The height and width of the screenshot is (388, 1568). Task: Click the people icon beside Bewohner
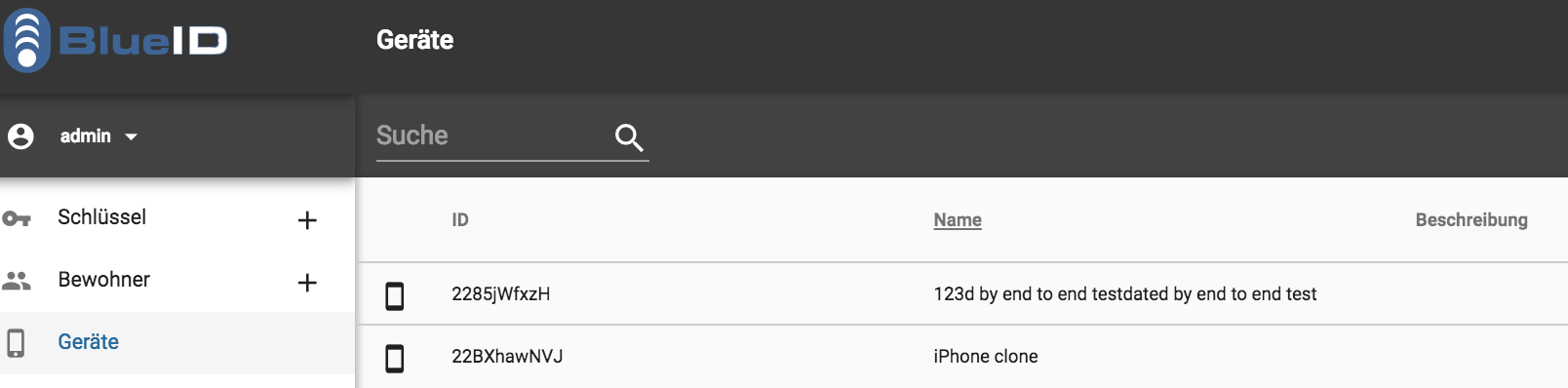(17, 281)
